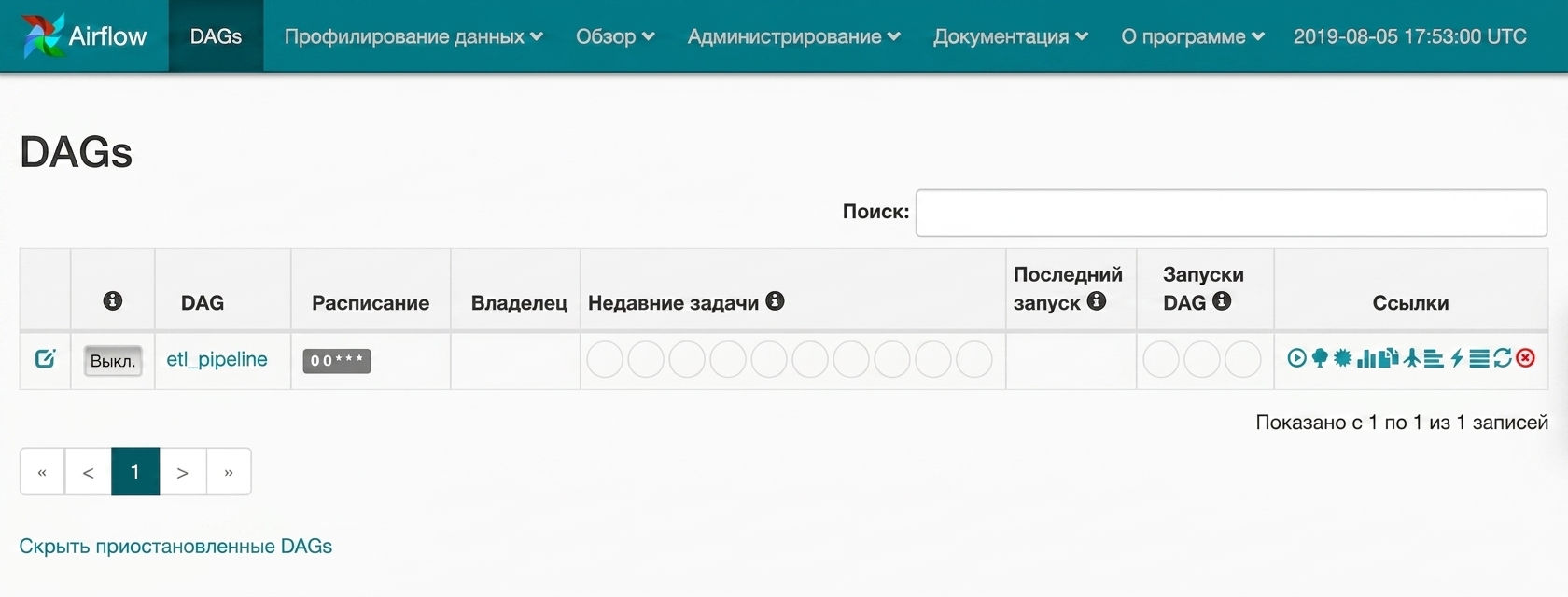Click the last Запуски DAG status circle
Viewport: 1568px width, 597px height.
[x=1243, y=359]
